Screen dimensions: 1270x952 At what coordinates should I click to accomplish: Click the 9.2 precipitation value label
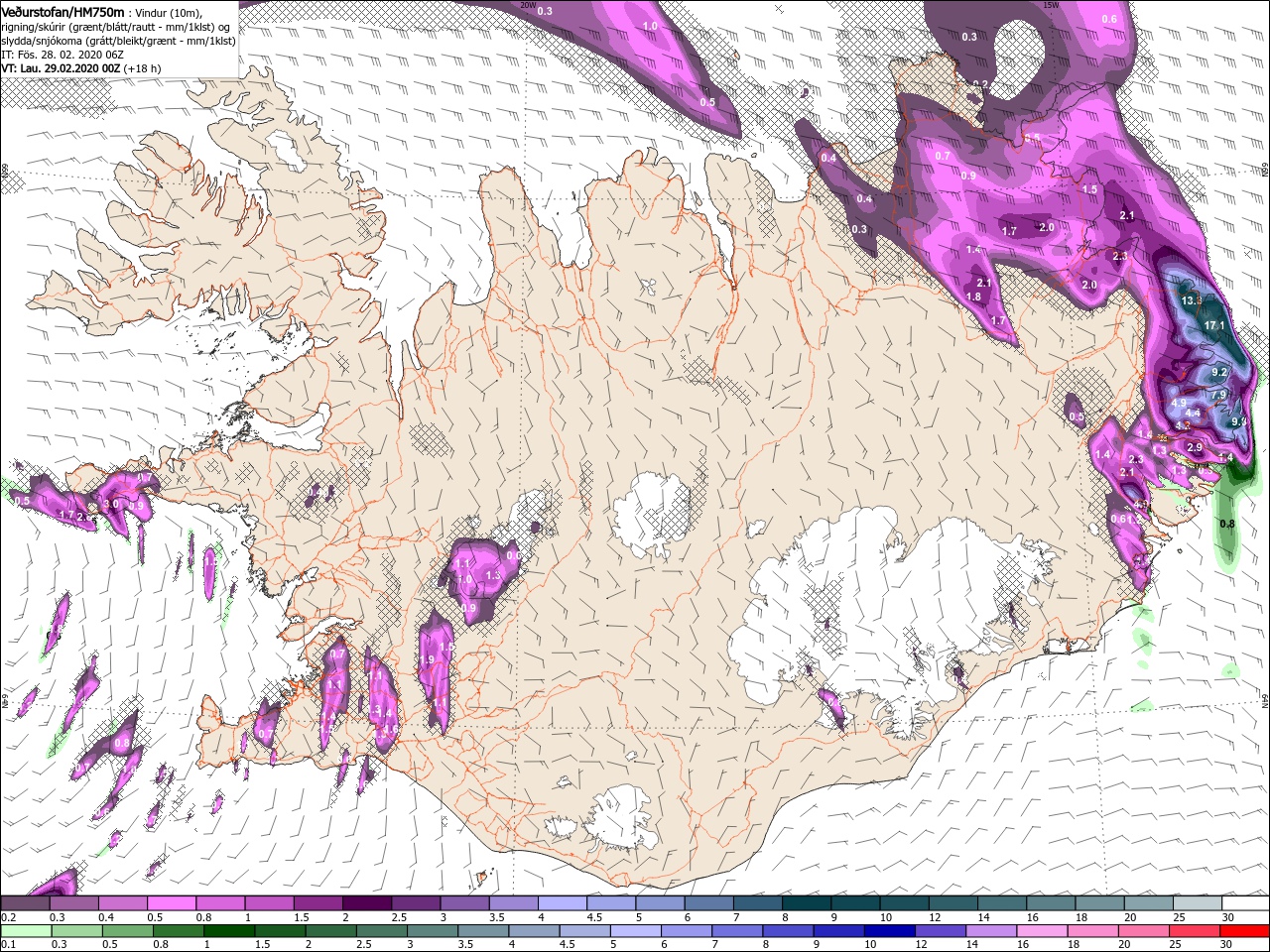pos(1220,373)
